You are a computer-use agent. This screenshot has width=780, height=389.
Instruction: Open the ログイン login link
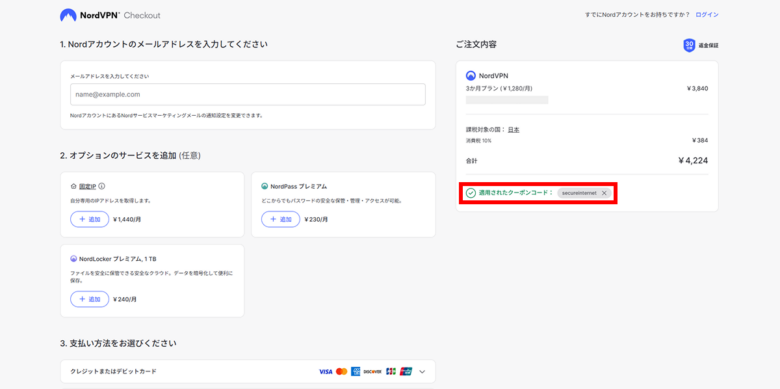(x=707, y=15)
